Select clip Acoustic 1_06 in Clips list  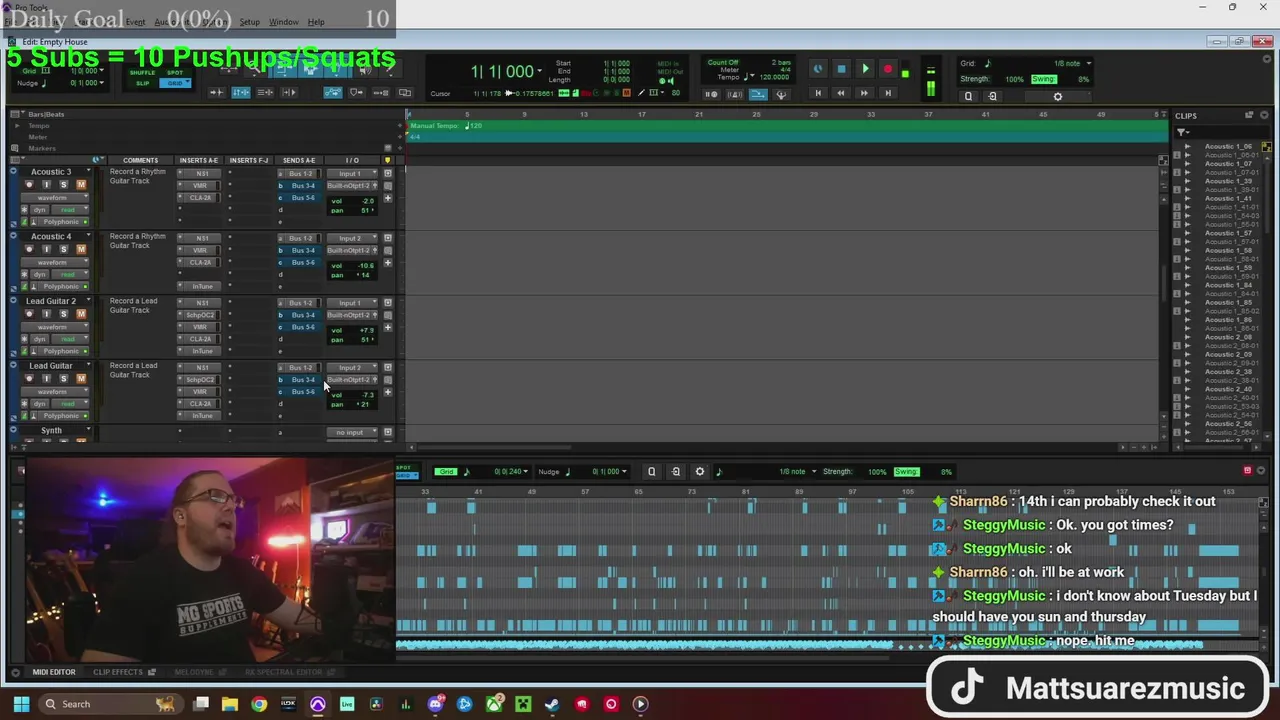(x=1227, y=147)
